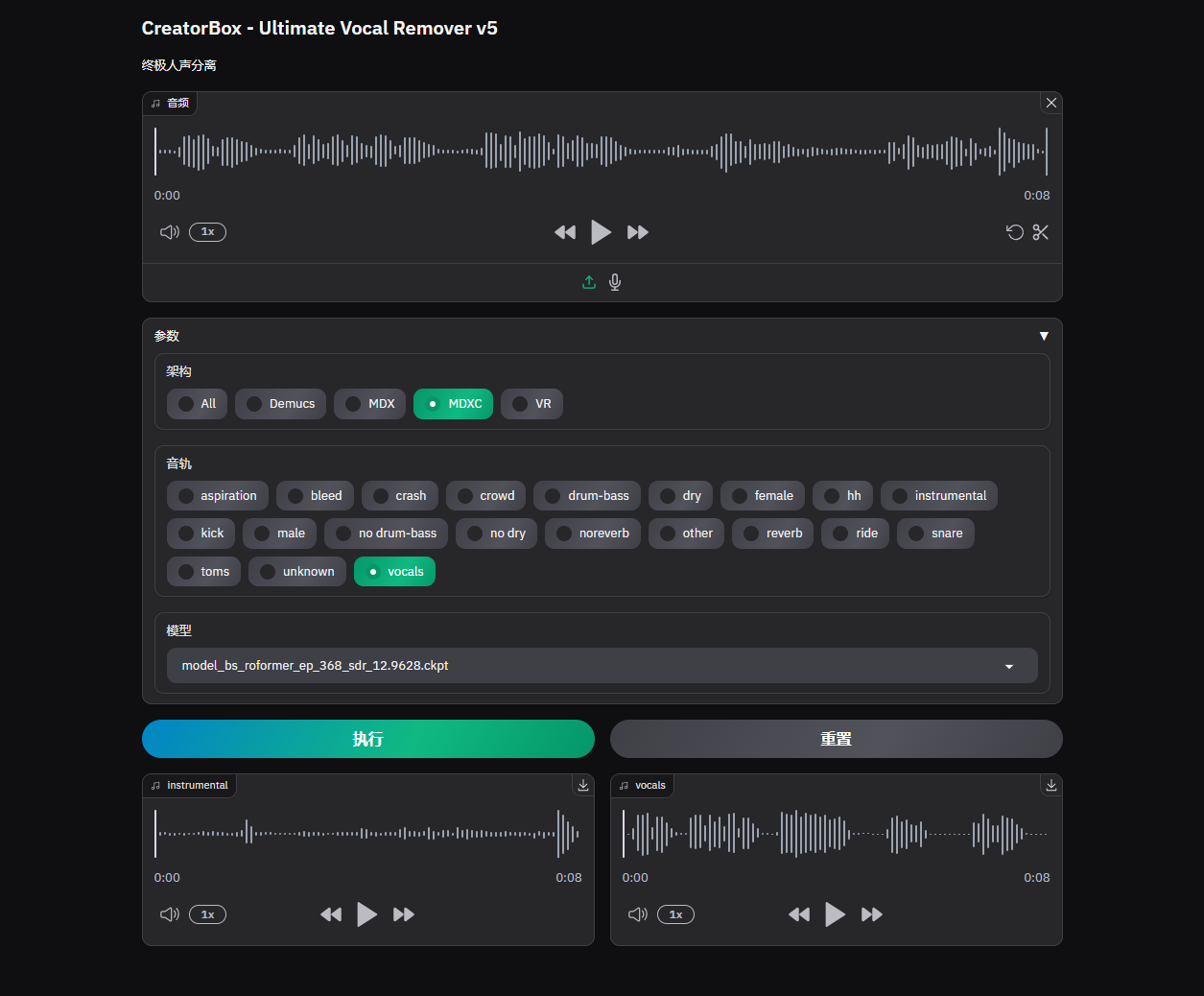Select the MDXC architecture option
Screen dimensions: 1204x996
click(x=453, y=404)
